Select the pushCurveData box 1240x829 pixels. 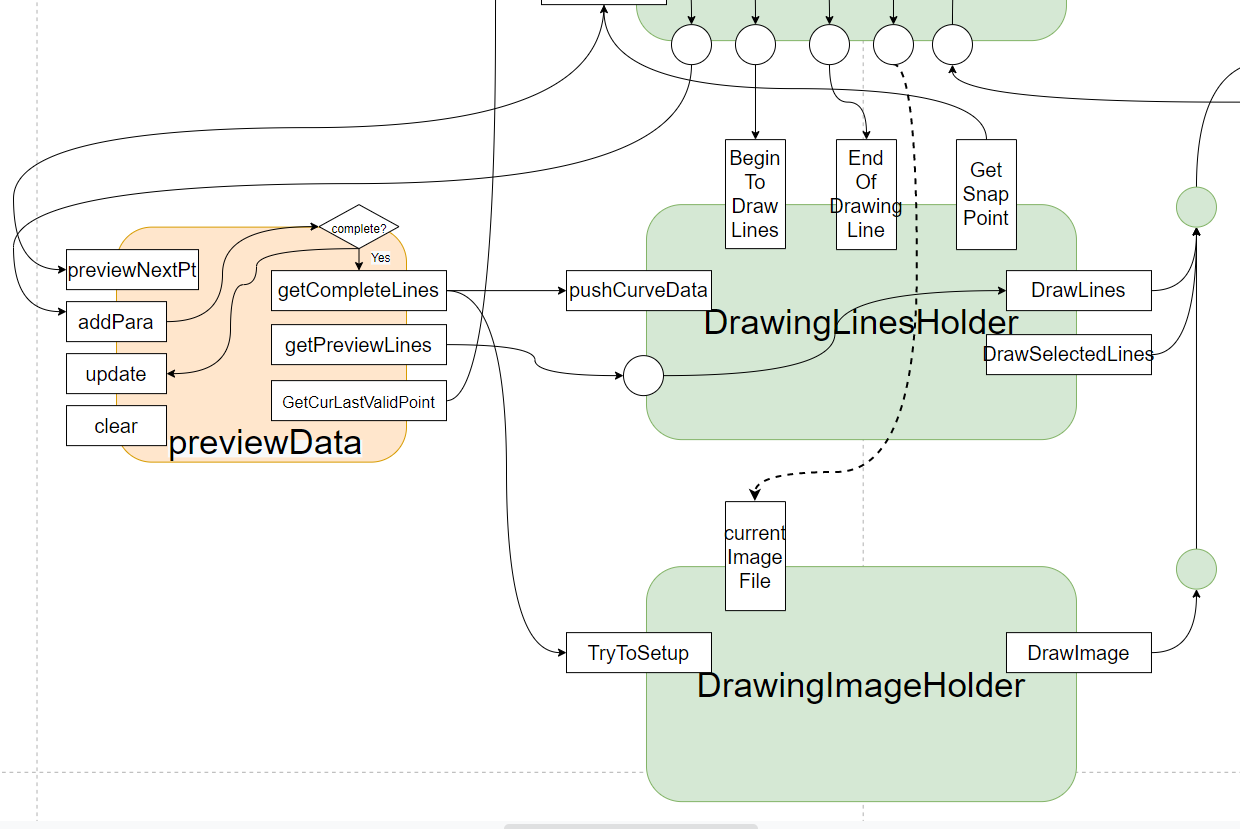[639, 291]
